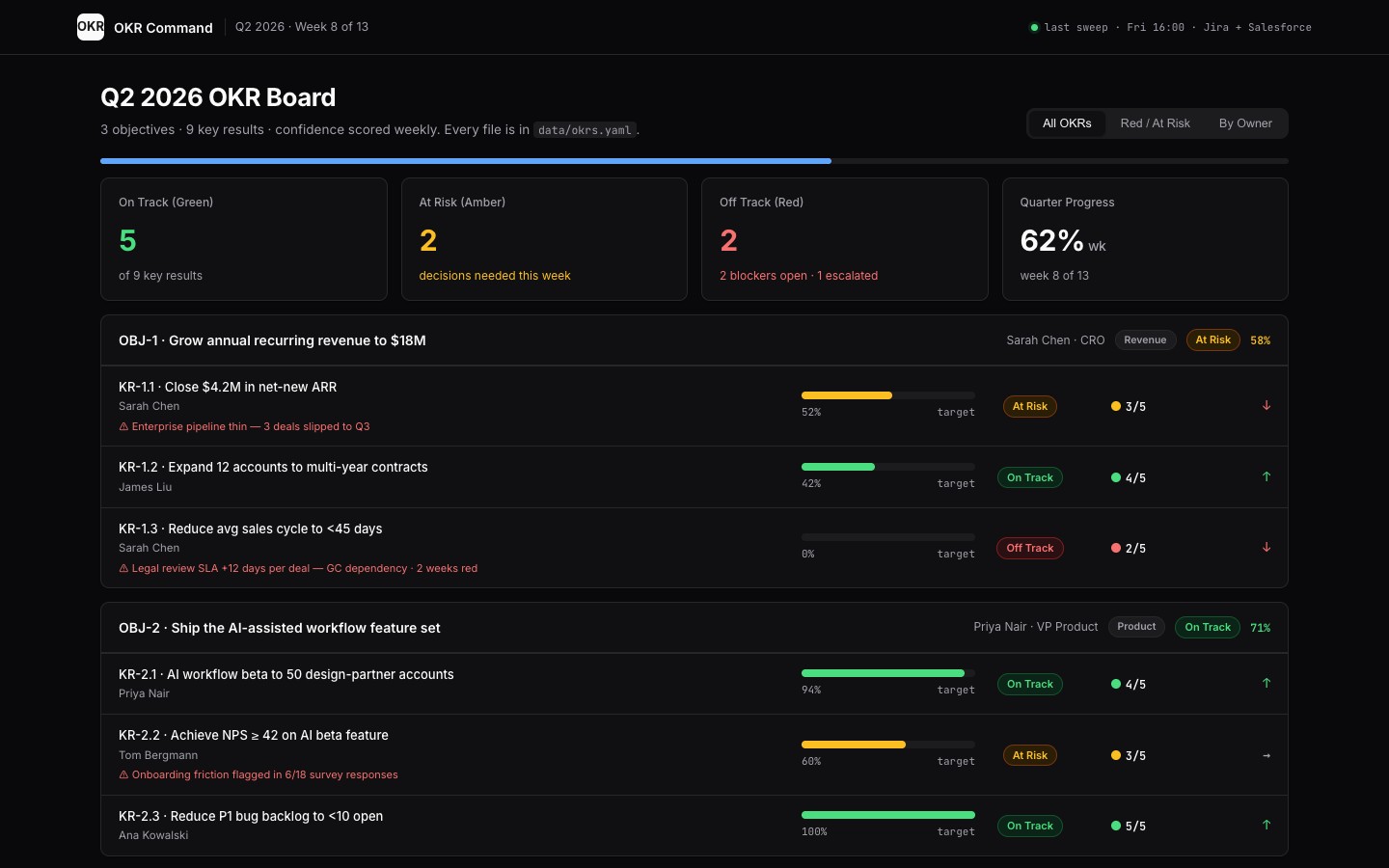Click the flat trend arrow for KR-2.2

(x=1266, y=755)
